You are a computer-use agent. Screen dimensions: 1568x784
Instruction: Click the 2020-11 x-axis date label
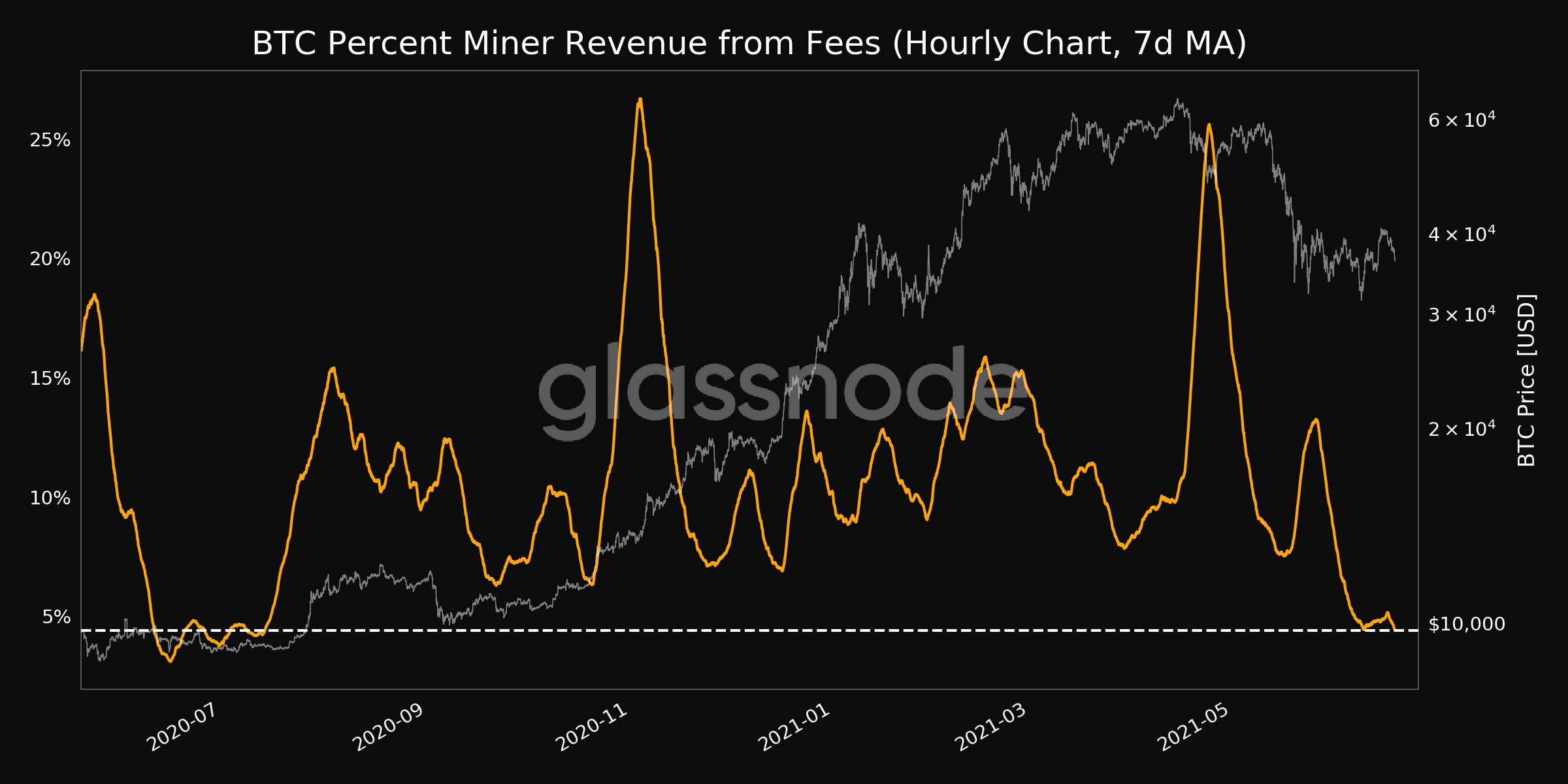point(591,728)
